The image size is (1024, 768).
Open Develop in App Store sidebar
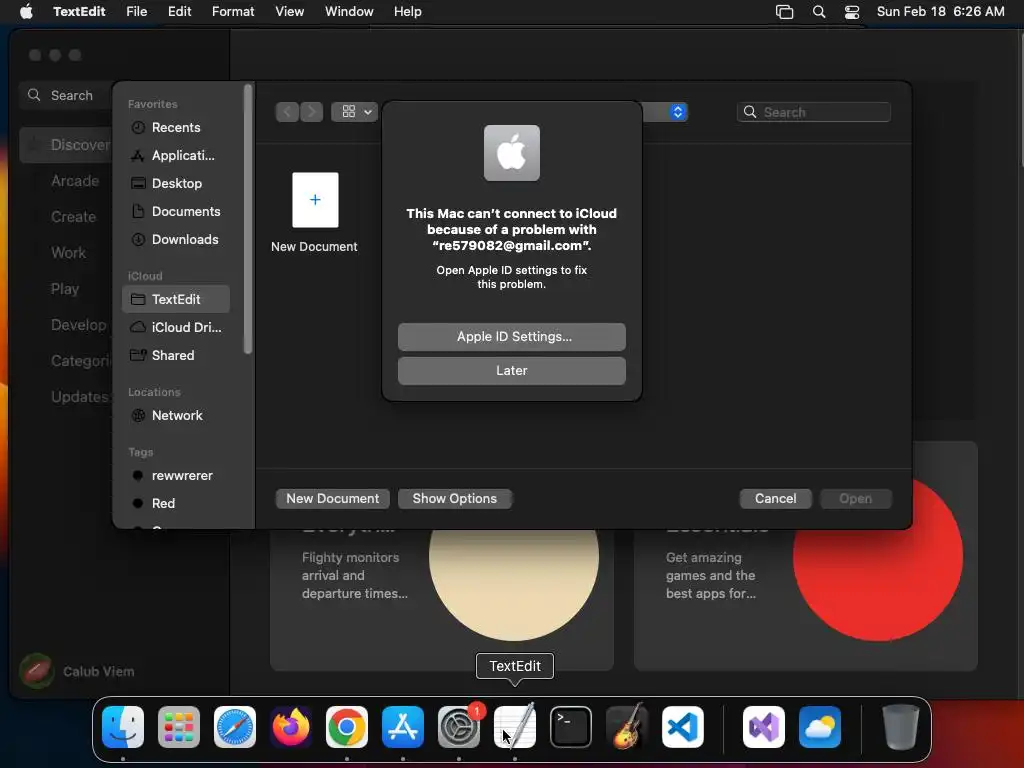78,325
